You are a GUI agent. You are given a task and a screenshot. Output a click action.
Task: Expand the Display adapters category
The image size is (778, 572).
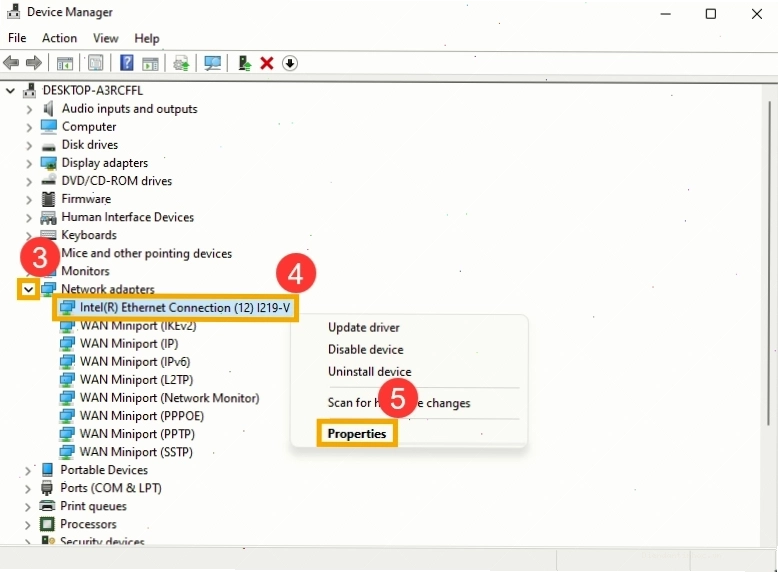pos(29,163)
